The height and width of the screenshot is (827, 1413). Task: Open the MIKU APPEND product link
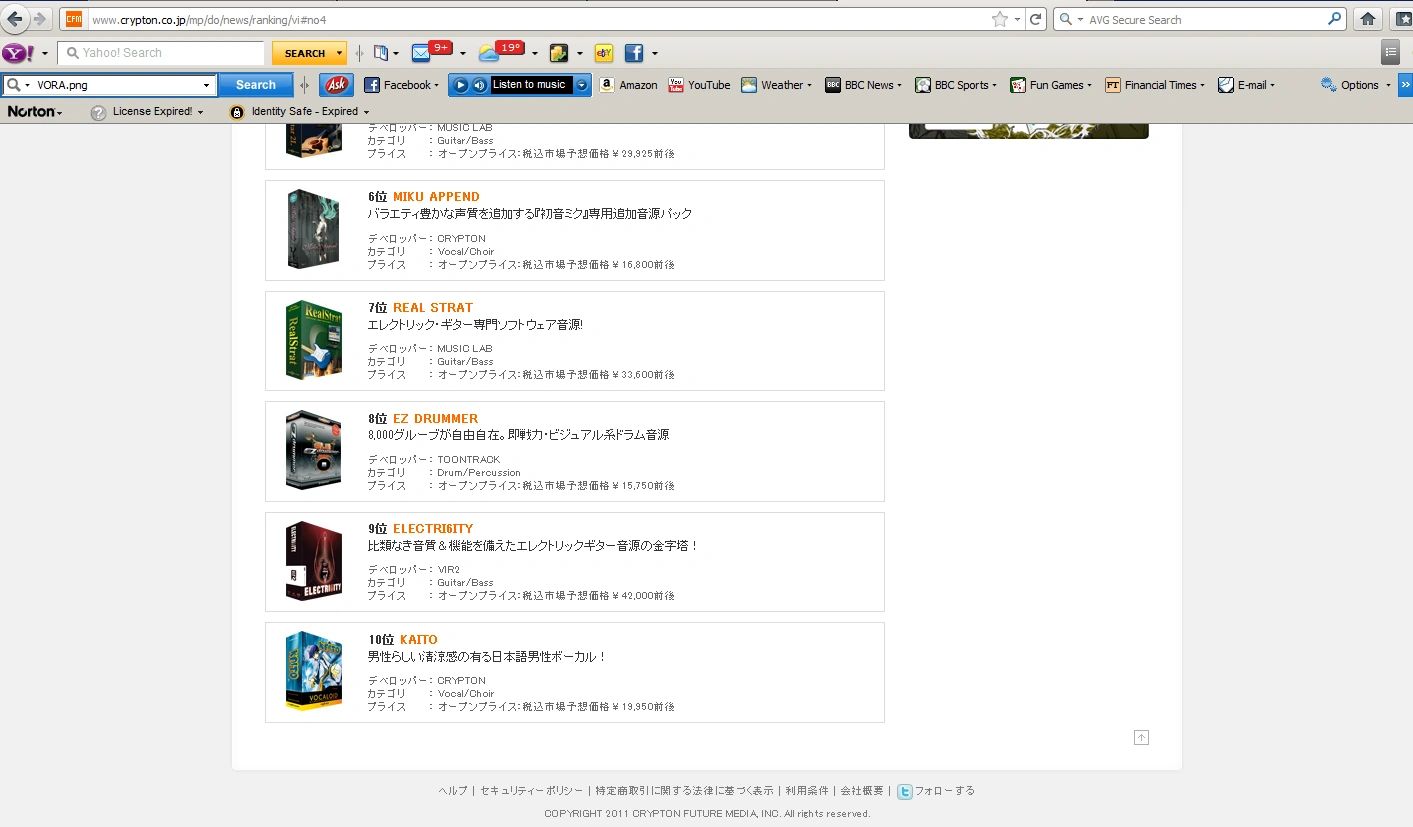click(x=436, y=197)
